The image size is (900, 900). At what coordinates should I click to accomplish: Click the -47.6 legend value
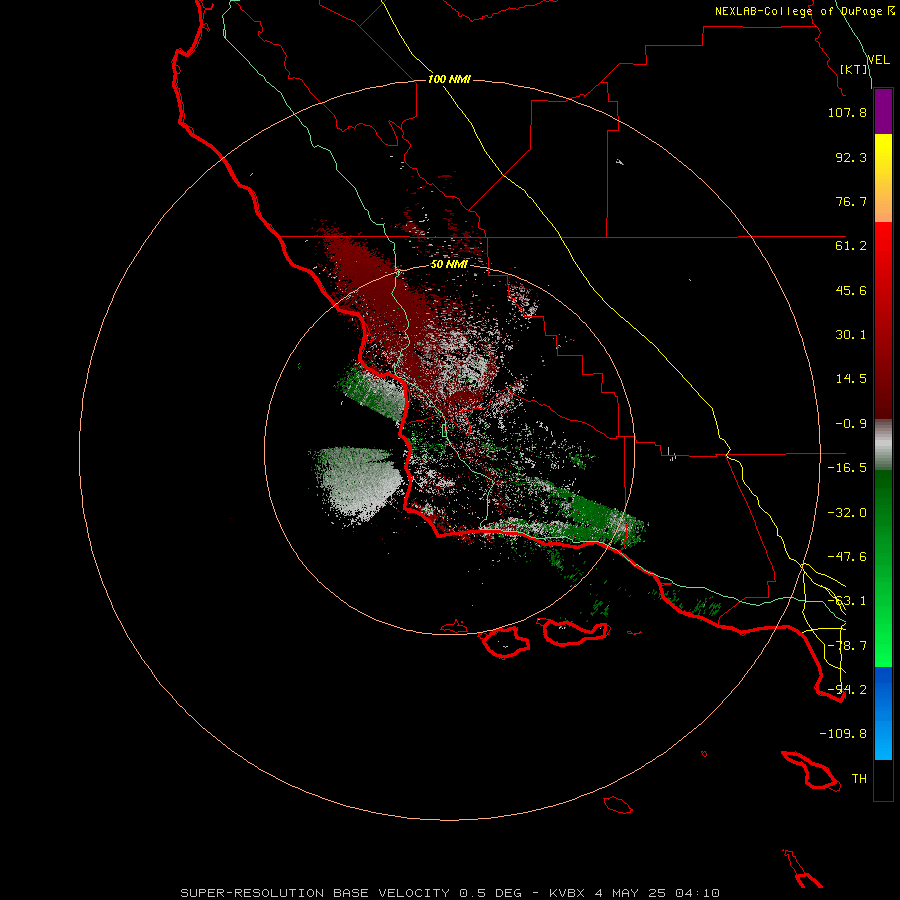pos(847,557)
